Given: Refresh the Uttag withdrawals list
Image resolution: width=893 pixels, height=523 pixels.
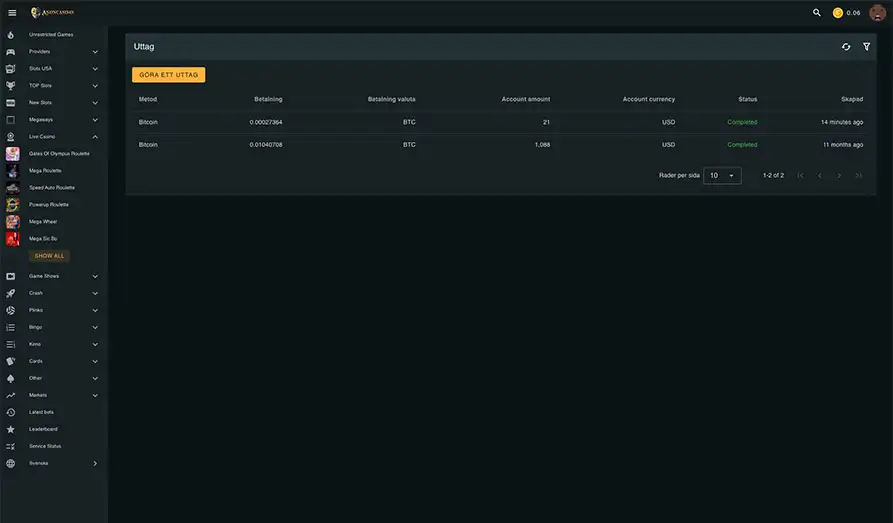Looking at the screenshot, I should tap(846, 47).
